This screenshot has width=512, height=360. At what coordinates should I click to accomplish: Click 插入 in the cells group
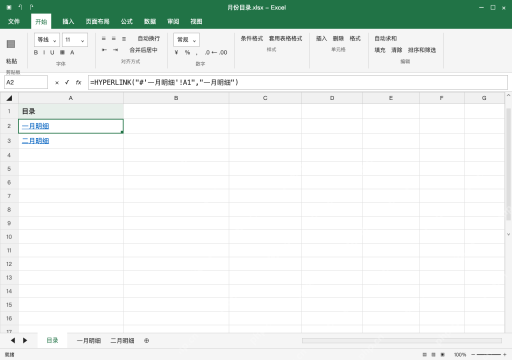pyautogui.click(x=321, y=39)
